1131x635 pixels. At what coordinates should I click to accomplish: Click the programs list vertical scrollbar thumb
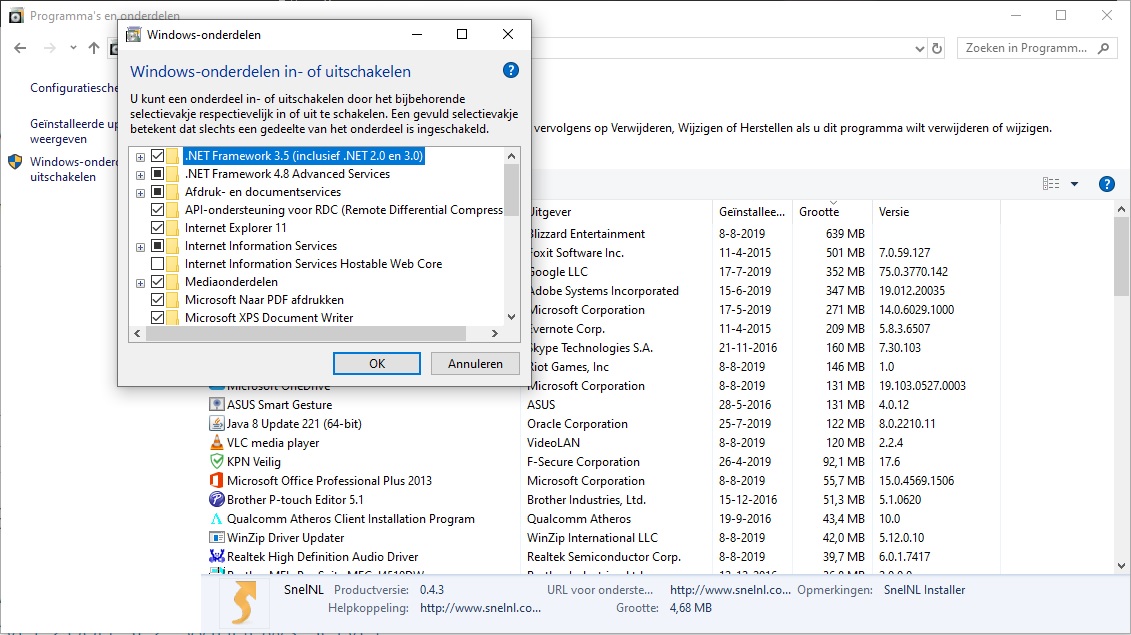coord(1121,256)
